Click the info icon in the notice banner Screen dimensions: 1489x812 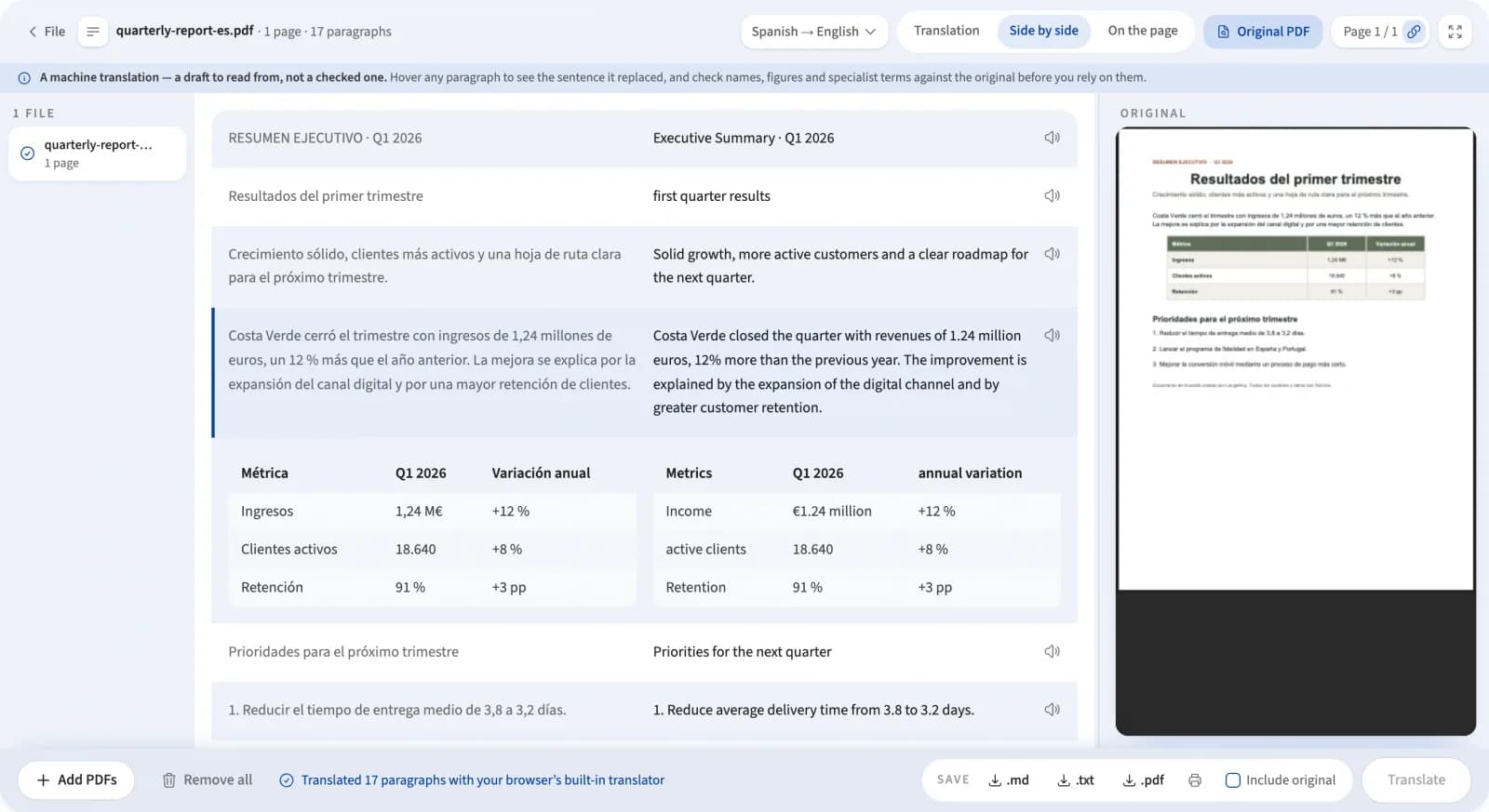(x=24, y=78)
